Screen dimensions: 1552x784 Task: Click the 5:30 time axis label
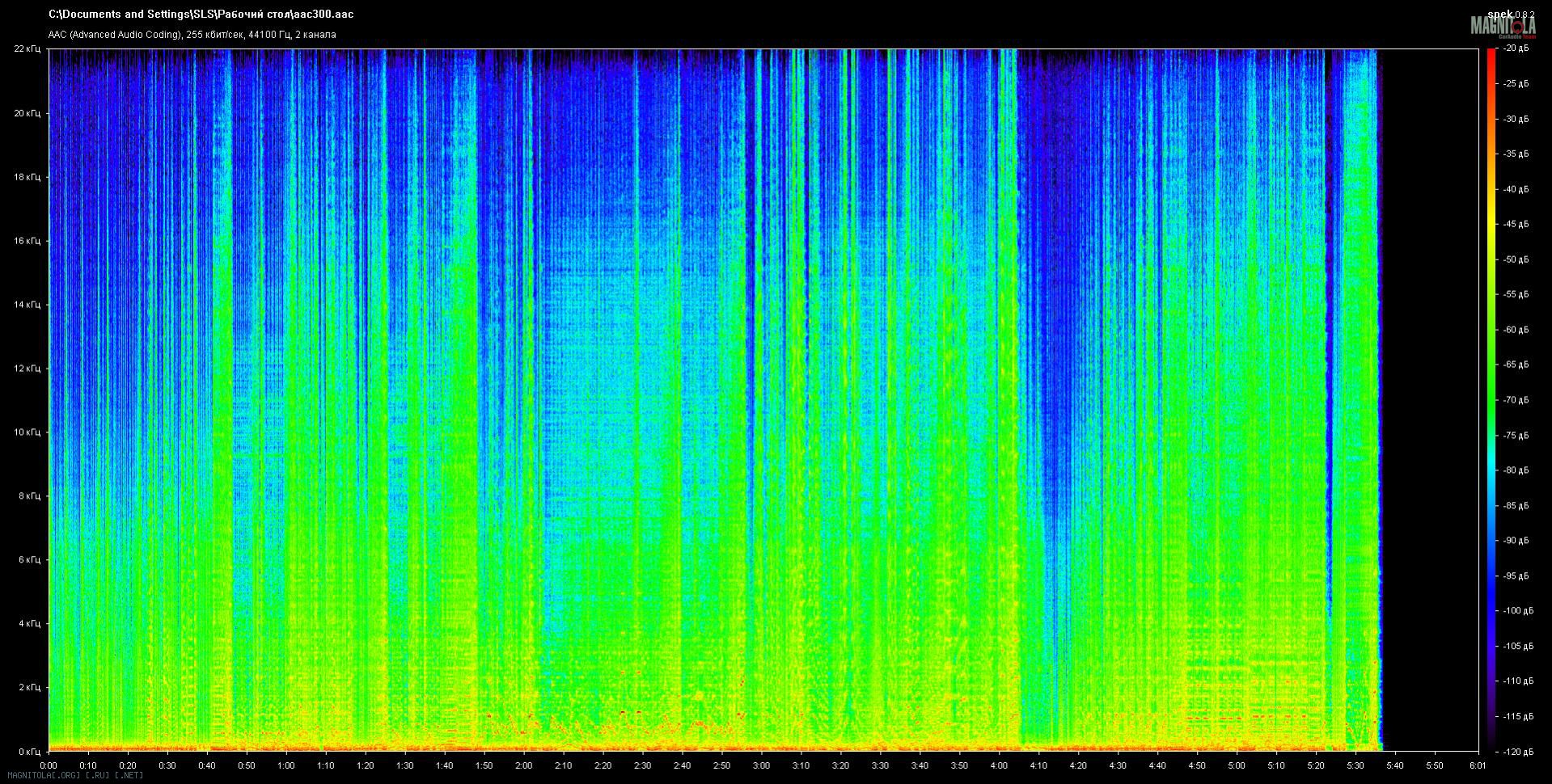(x=1355, y=765)
